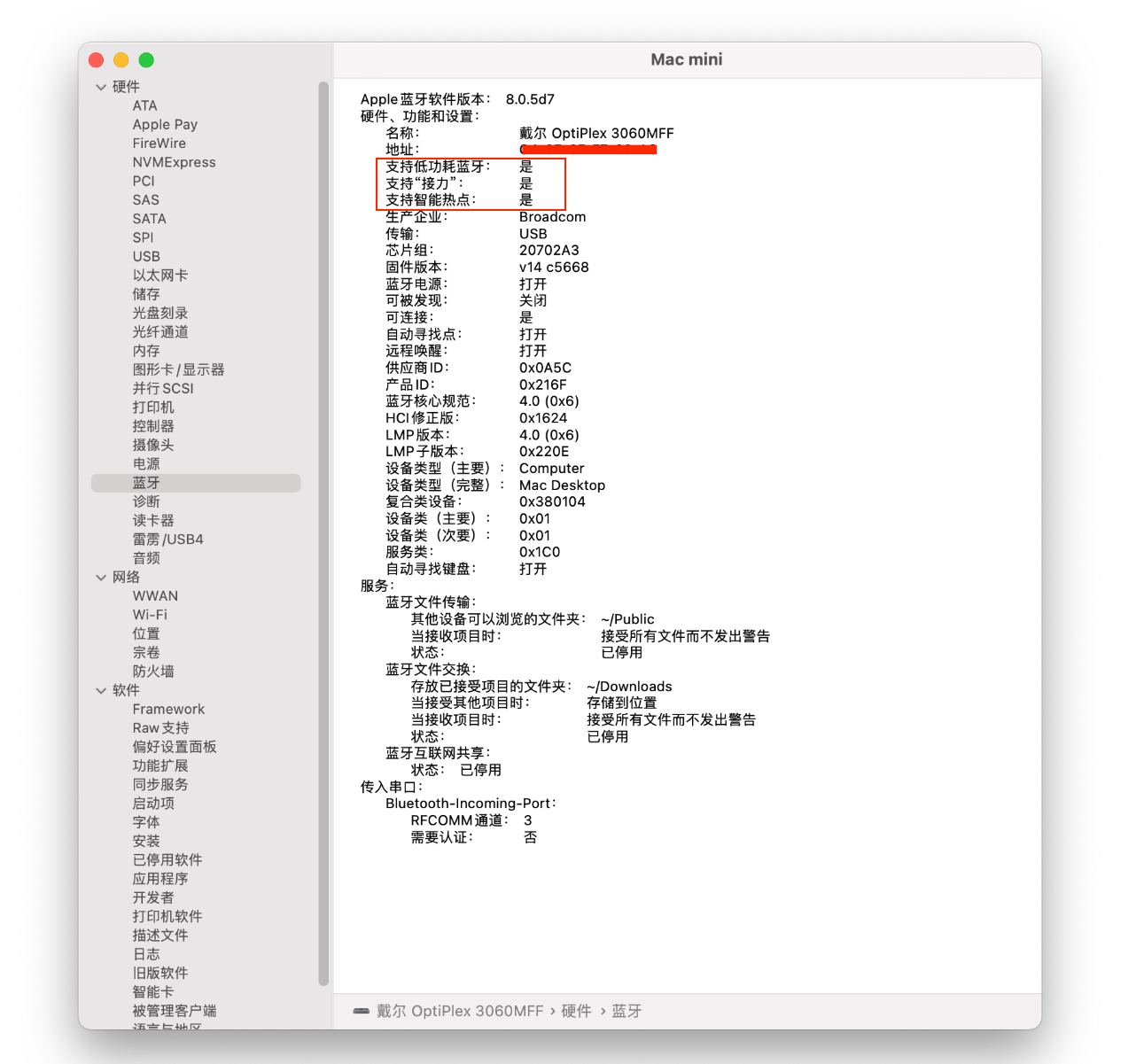Open the SATA entry
The height and width of the screenshot is (1064, 1136).
(149, 219)
